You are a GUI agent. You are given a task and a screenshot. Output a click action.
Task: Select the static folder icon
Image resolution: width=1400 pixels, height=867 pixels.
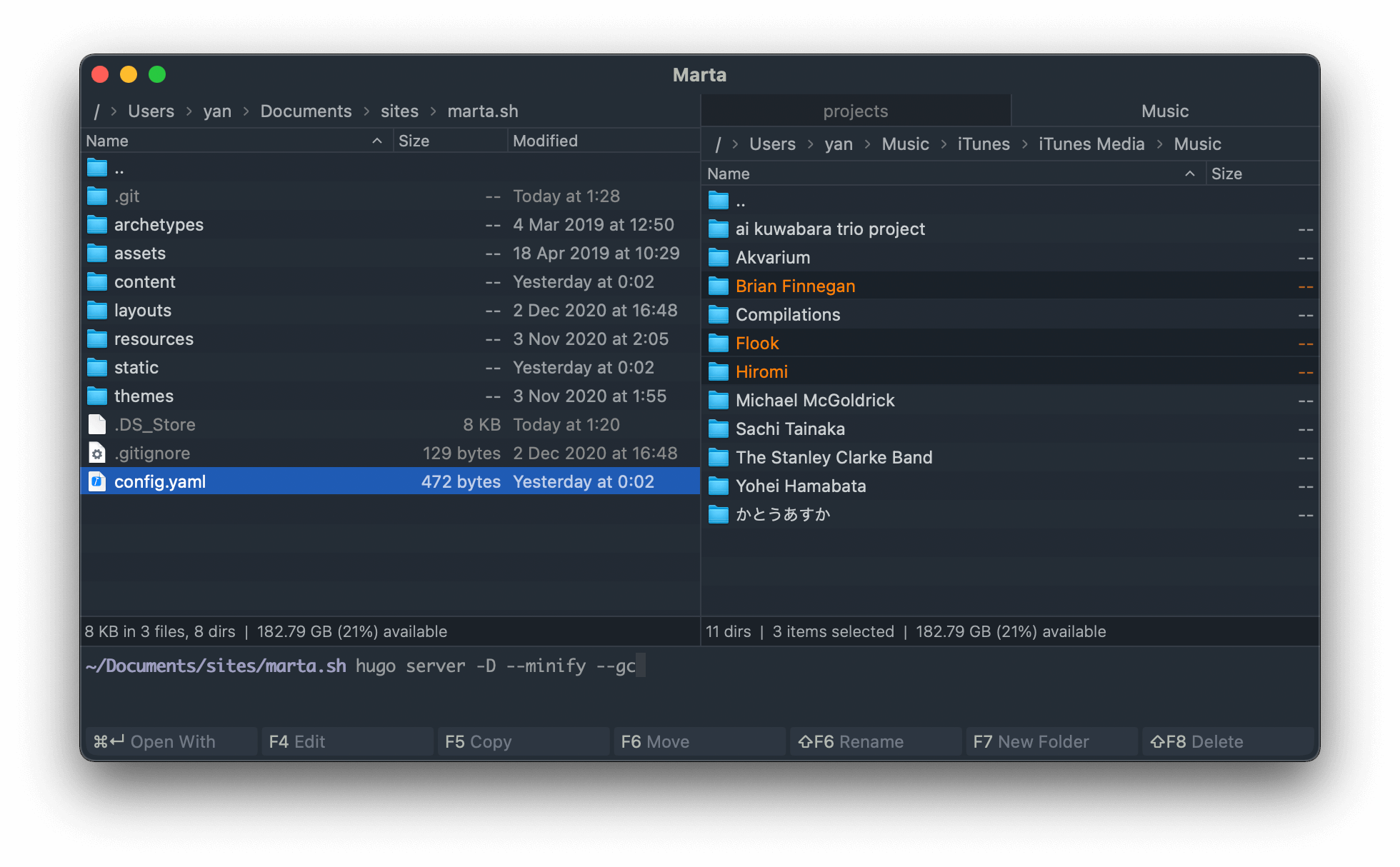97,368
